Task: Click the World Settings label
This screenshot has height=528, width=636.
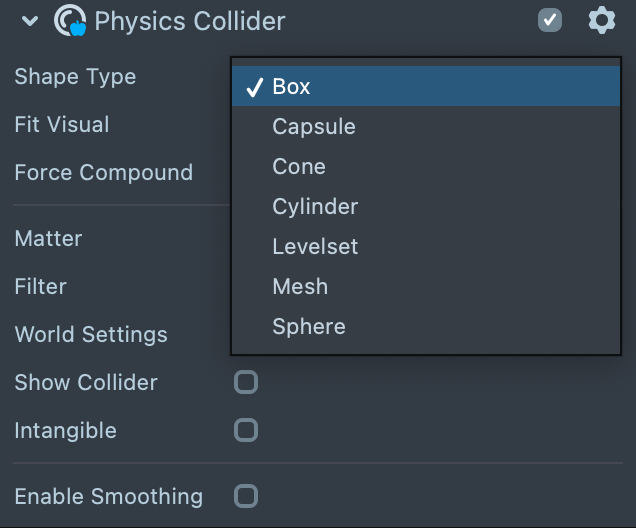Action: click(x=91, y=335)
